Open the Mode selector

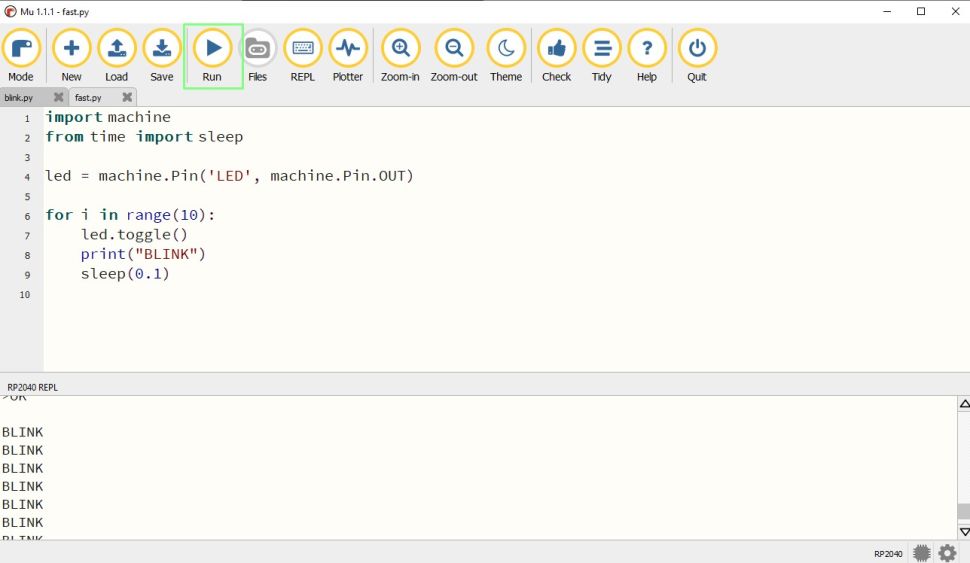[21, 56]
